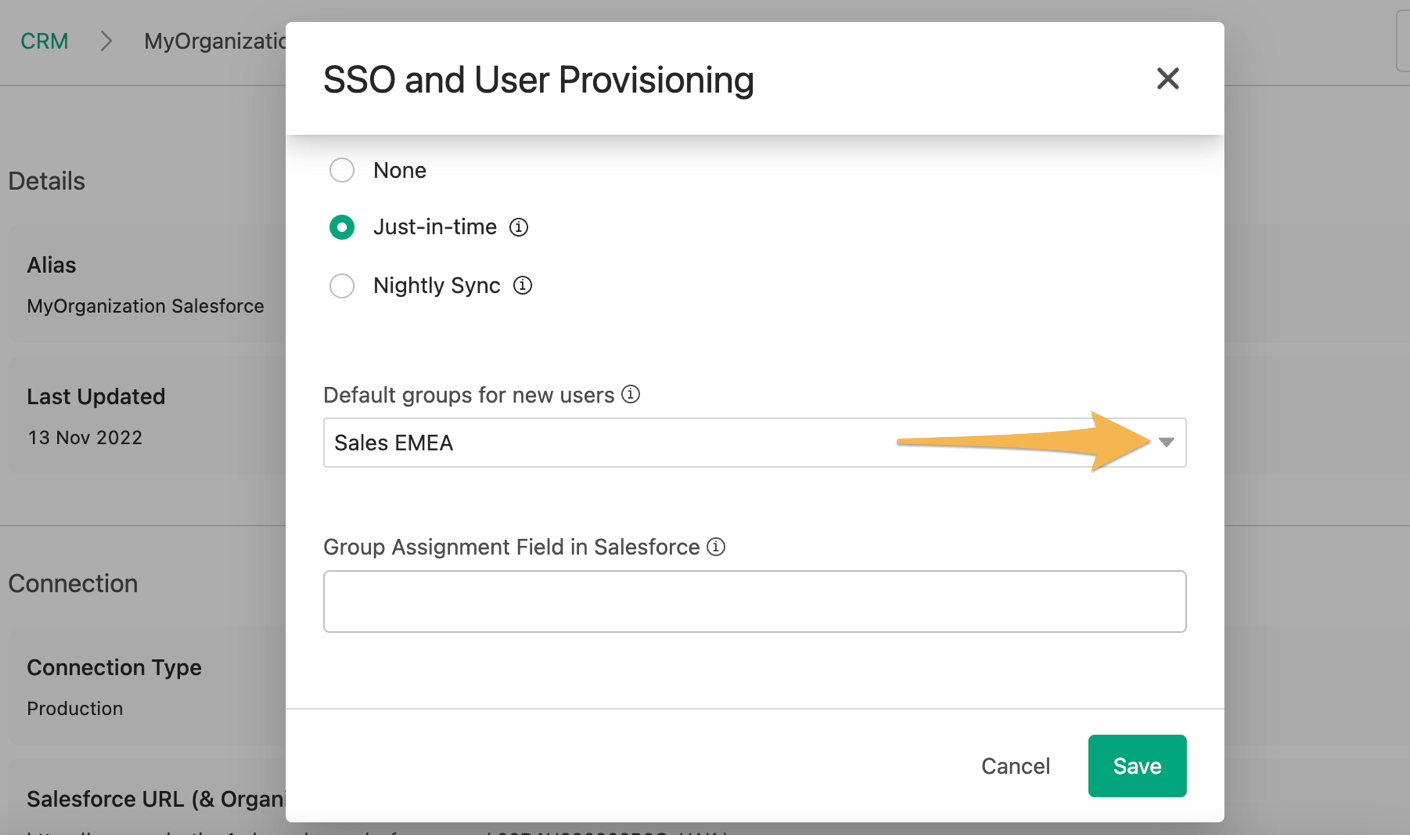Click the Cancel button
The width and height of the screenshot is (1410, 835).
point(1015,766)
